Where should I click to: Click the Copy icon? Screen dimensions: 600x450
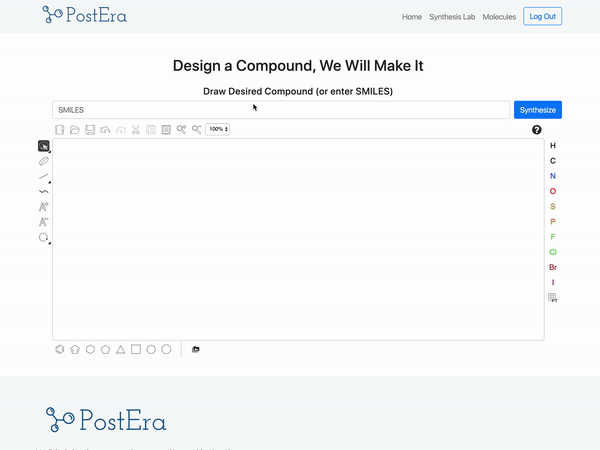[x=151, y=130]
